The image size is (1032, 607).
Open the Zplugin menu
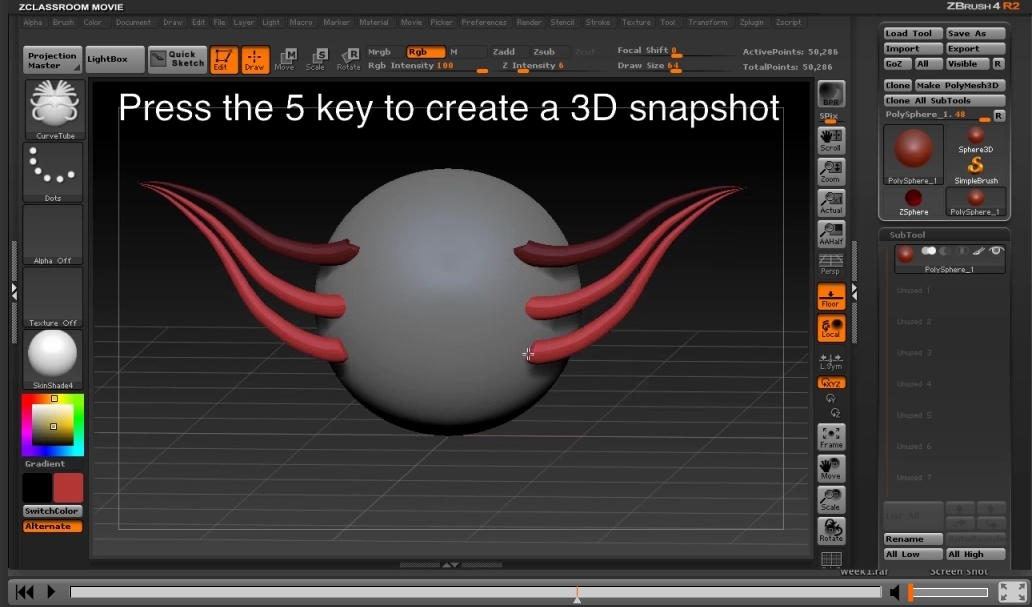click(x=750, y=21)
